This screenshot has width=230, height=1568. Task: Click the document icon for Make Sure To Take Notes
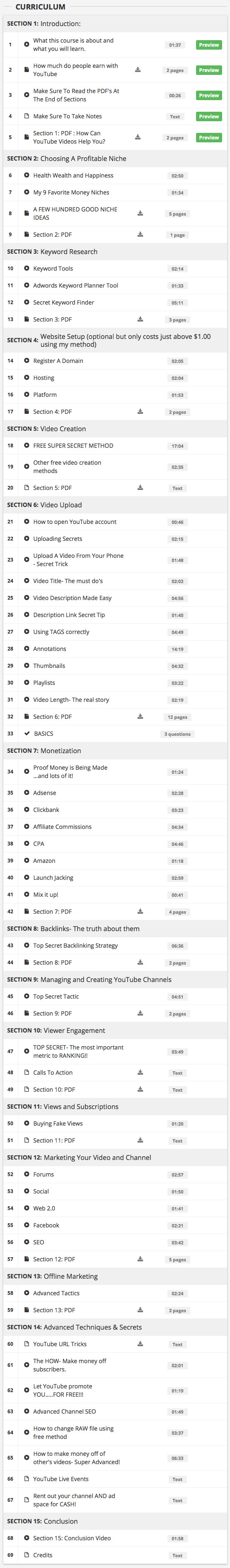pos(26,116)
